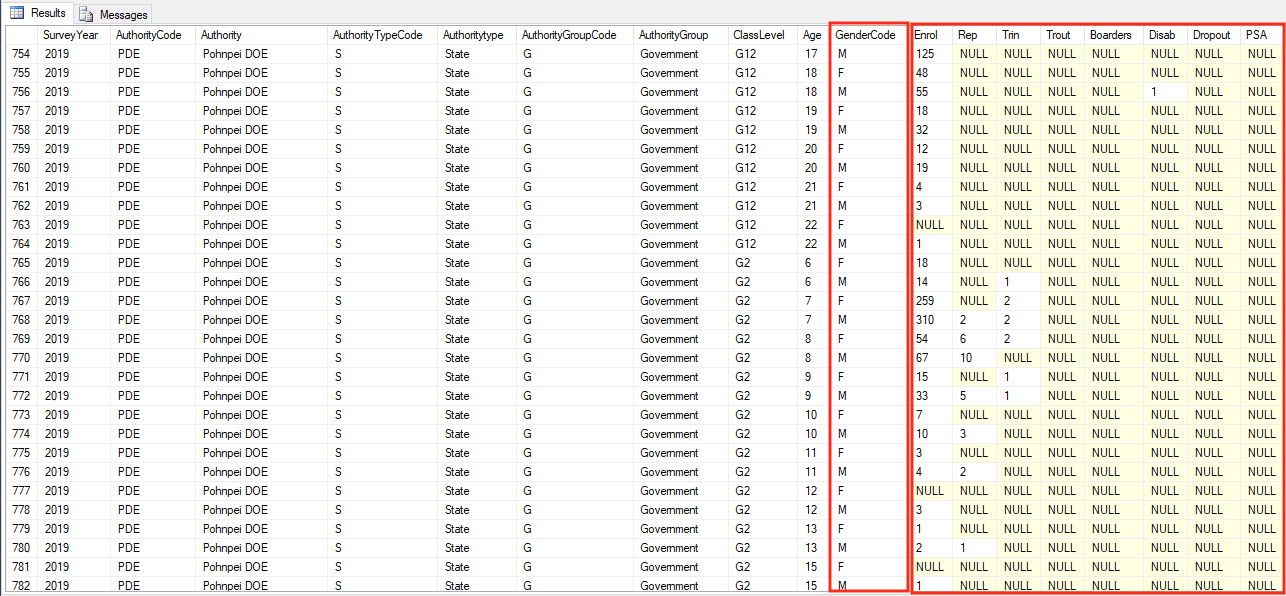1286x596 pixels.
Task: Select entire row 754 via row number
Action: click(x=20, y=53)
